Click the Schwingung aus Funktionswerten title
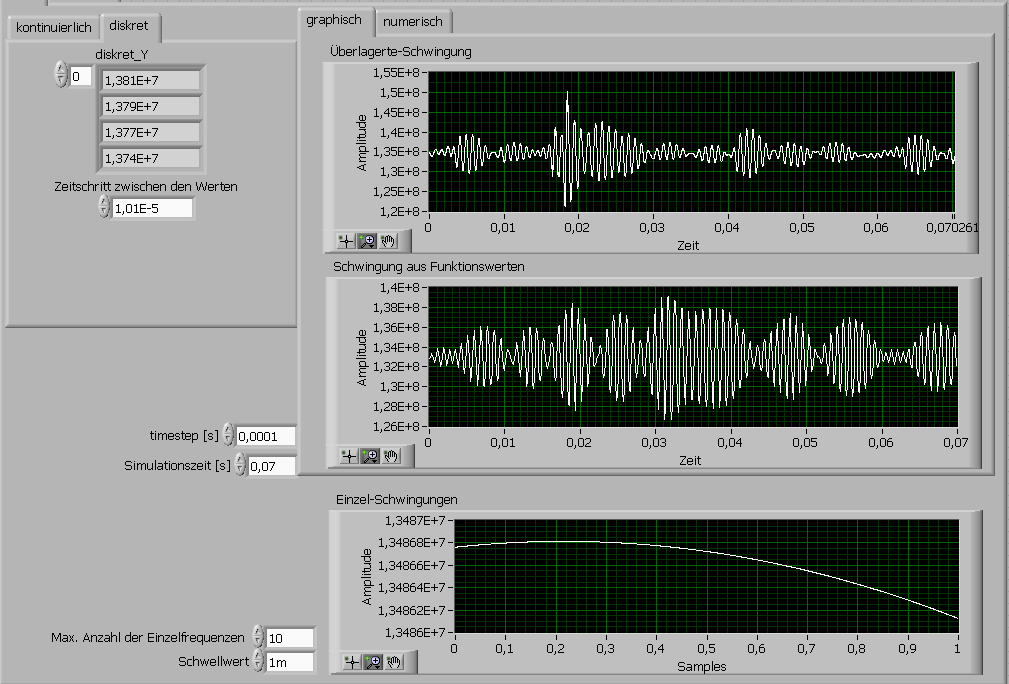1009x684 pixels. [x=429, y=266]
